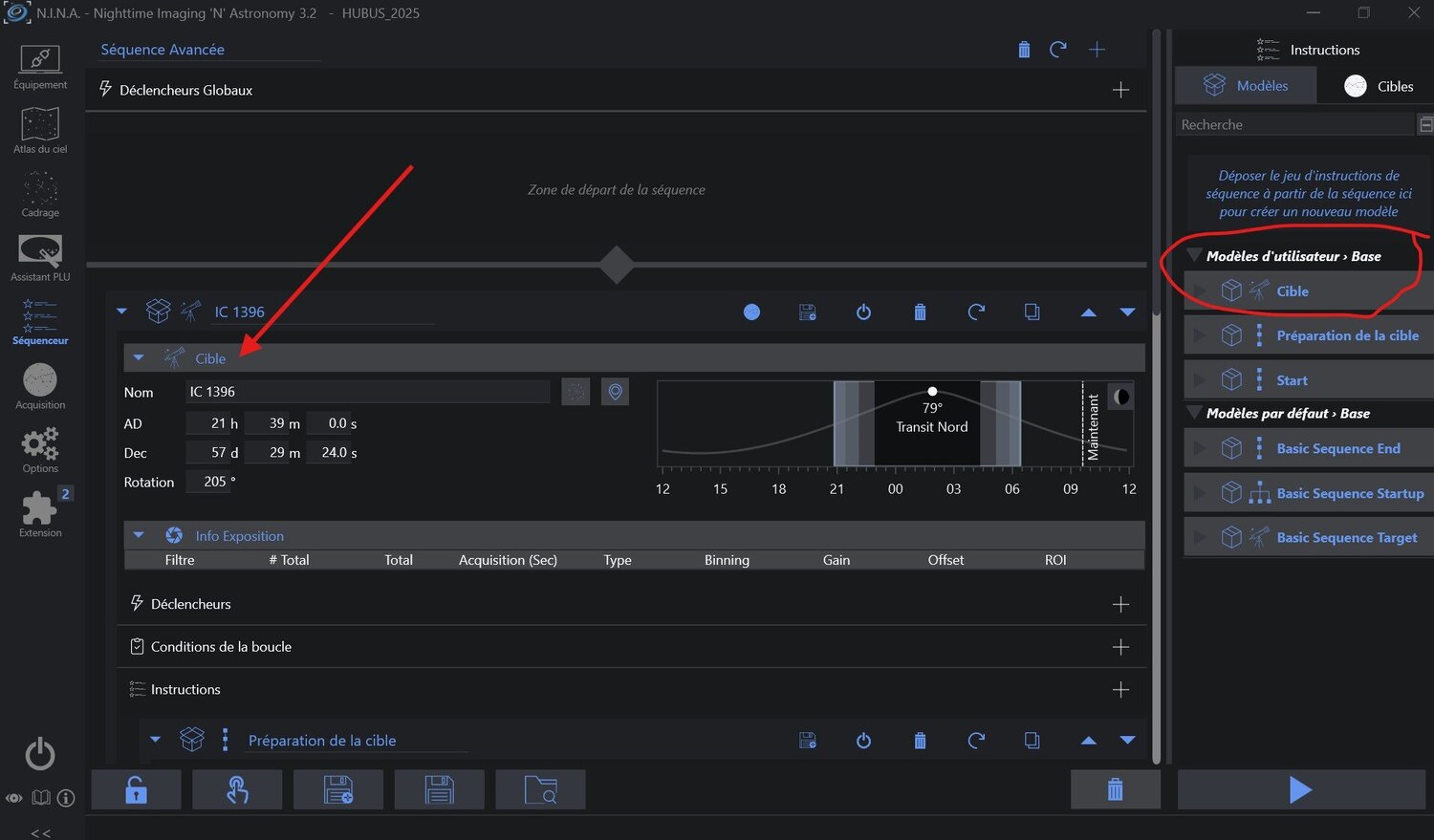Select the Basic Sequence Startup template
The height and width of the screenshot is (840, 1434).
1309,493
